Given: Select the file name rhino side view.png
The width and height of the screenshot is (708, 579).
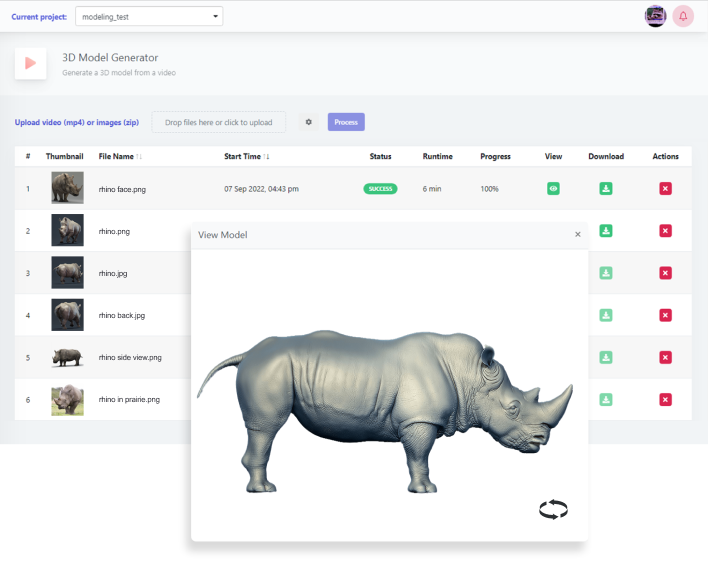Looking at the screenshot, I should coord(130,357).
